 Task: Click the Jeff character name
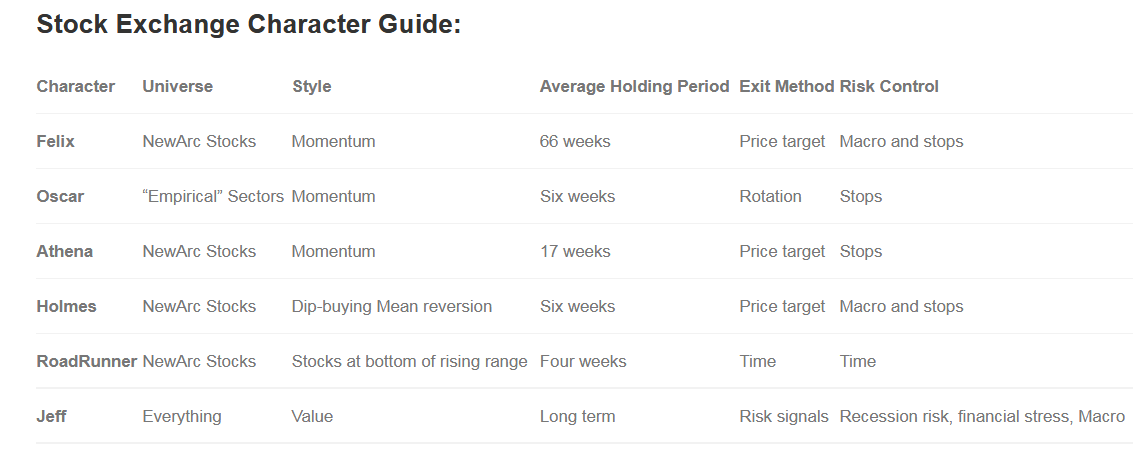click(x=52, y=416)
